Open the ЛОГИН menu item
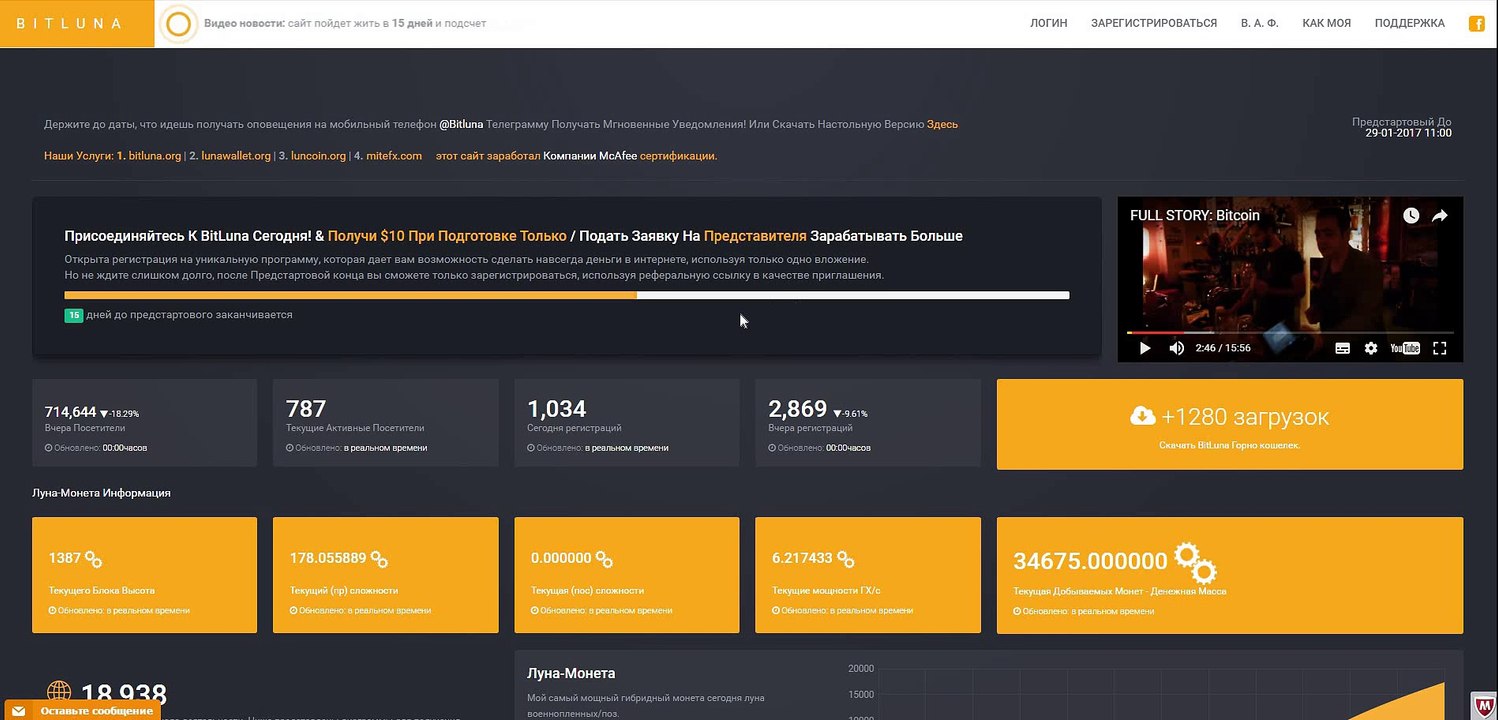 pos(1049,23)
